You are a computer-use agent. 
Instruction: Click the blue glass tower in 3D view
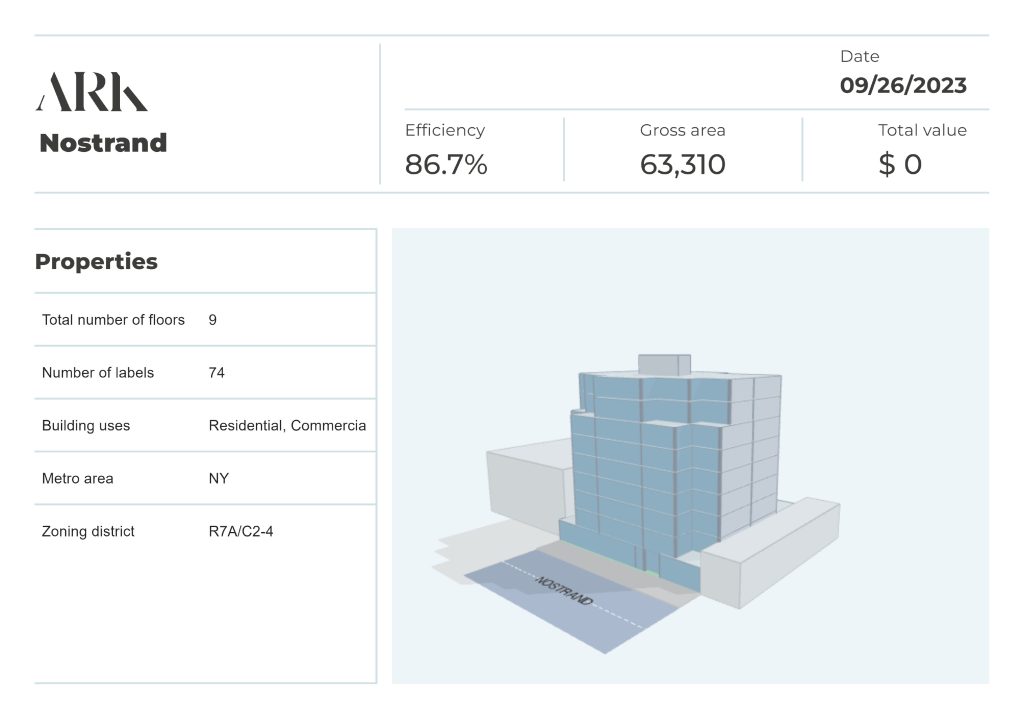[x=640, y=460]
